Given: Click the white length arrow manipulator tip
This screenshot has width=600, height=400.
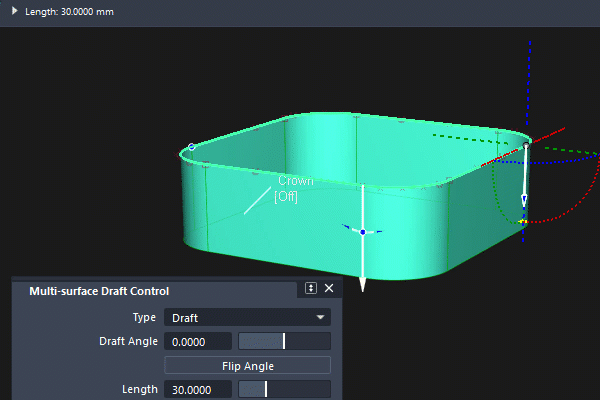Looking at the screenshot, I should coord(362,285).
